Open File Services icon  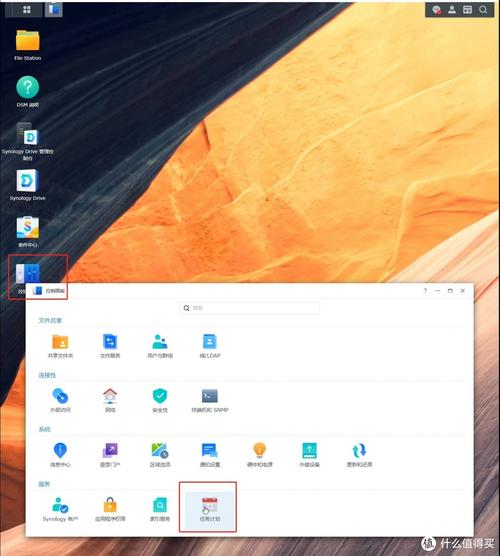(110, 346)
